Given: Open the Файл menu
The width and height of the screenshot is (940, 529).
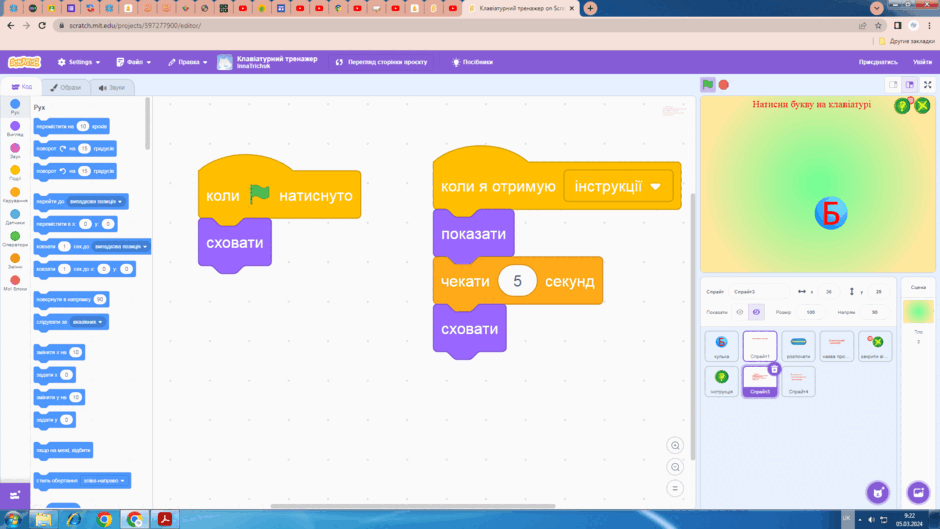Looking at the screenshot, I should click(134, 62).
